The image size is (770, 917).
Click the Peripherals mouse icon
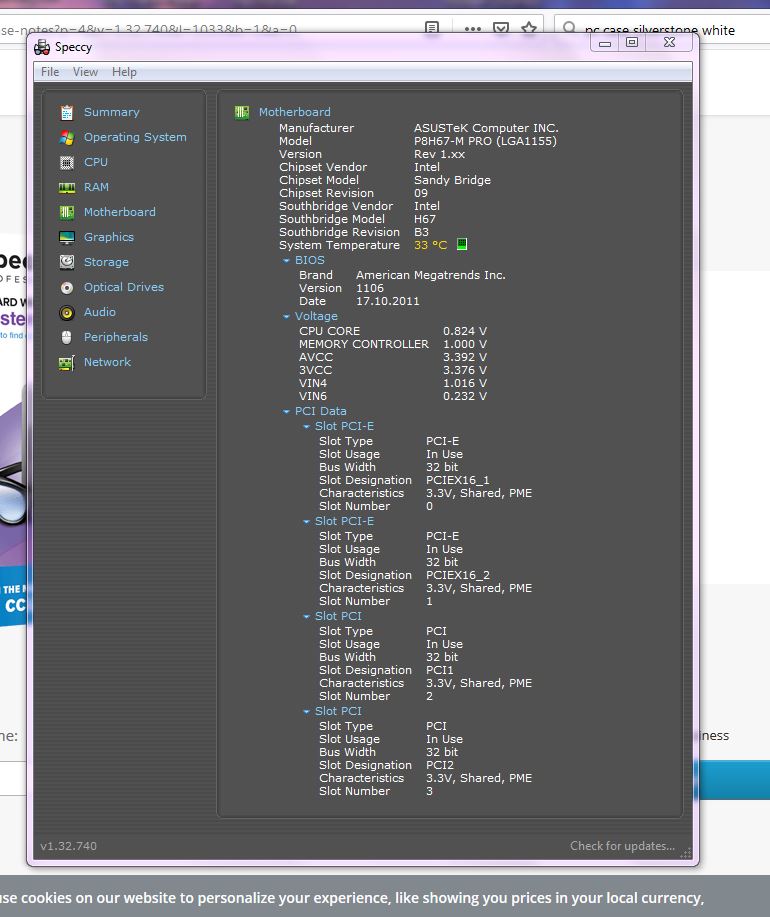click(67, 337)
